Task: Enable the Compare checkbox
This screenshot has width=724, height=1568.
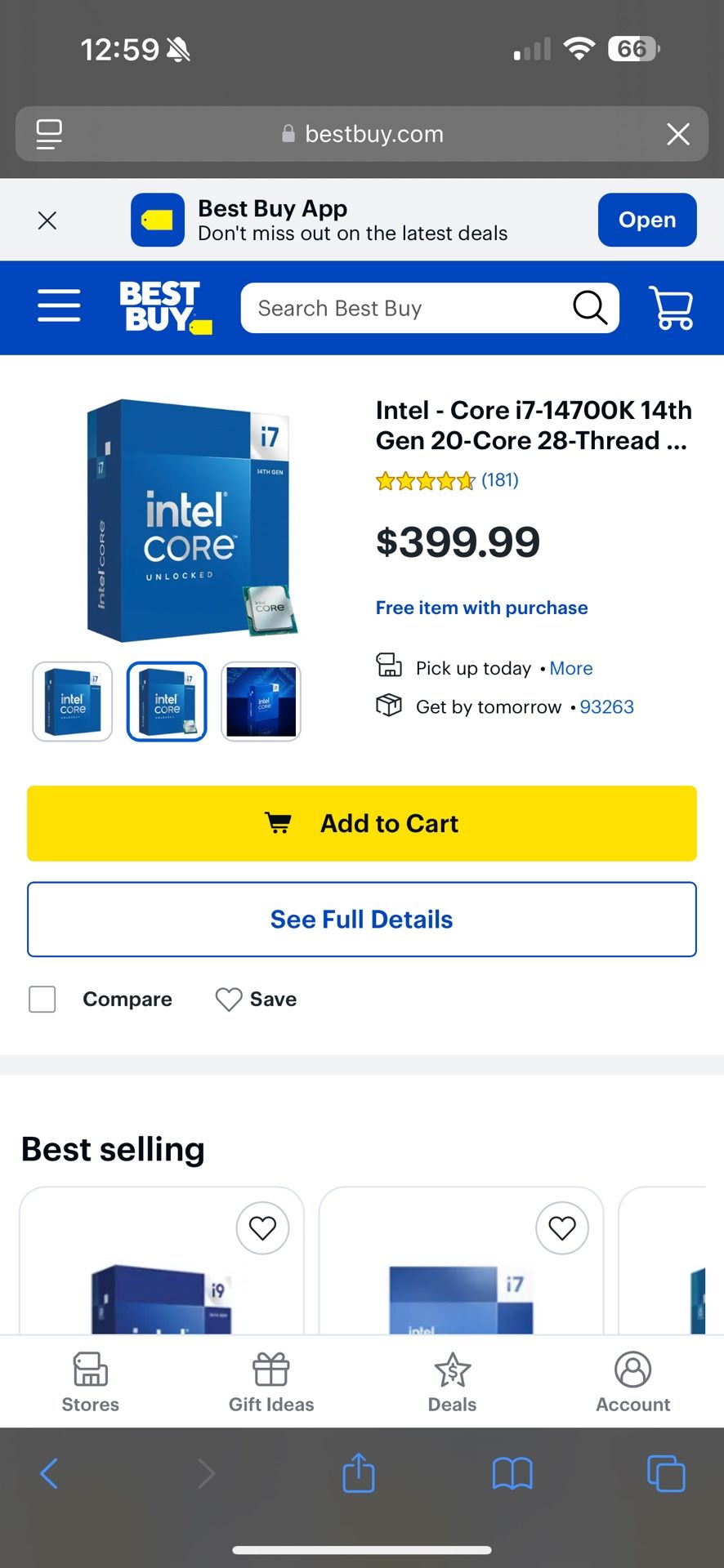Action: pyautogui.click(x=42, y=999)
